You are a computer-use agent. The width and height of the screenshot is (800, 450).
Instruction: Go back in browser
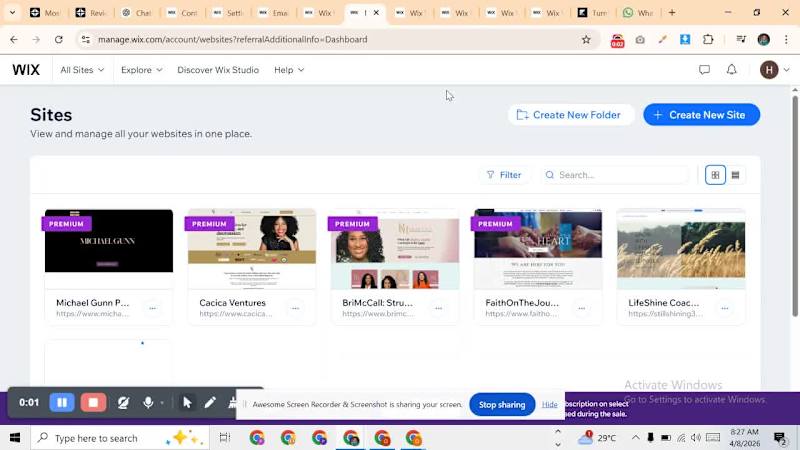pyautogui.click(x=14, y=39)
